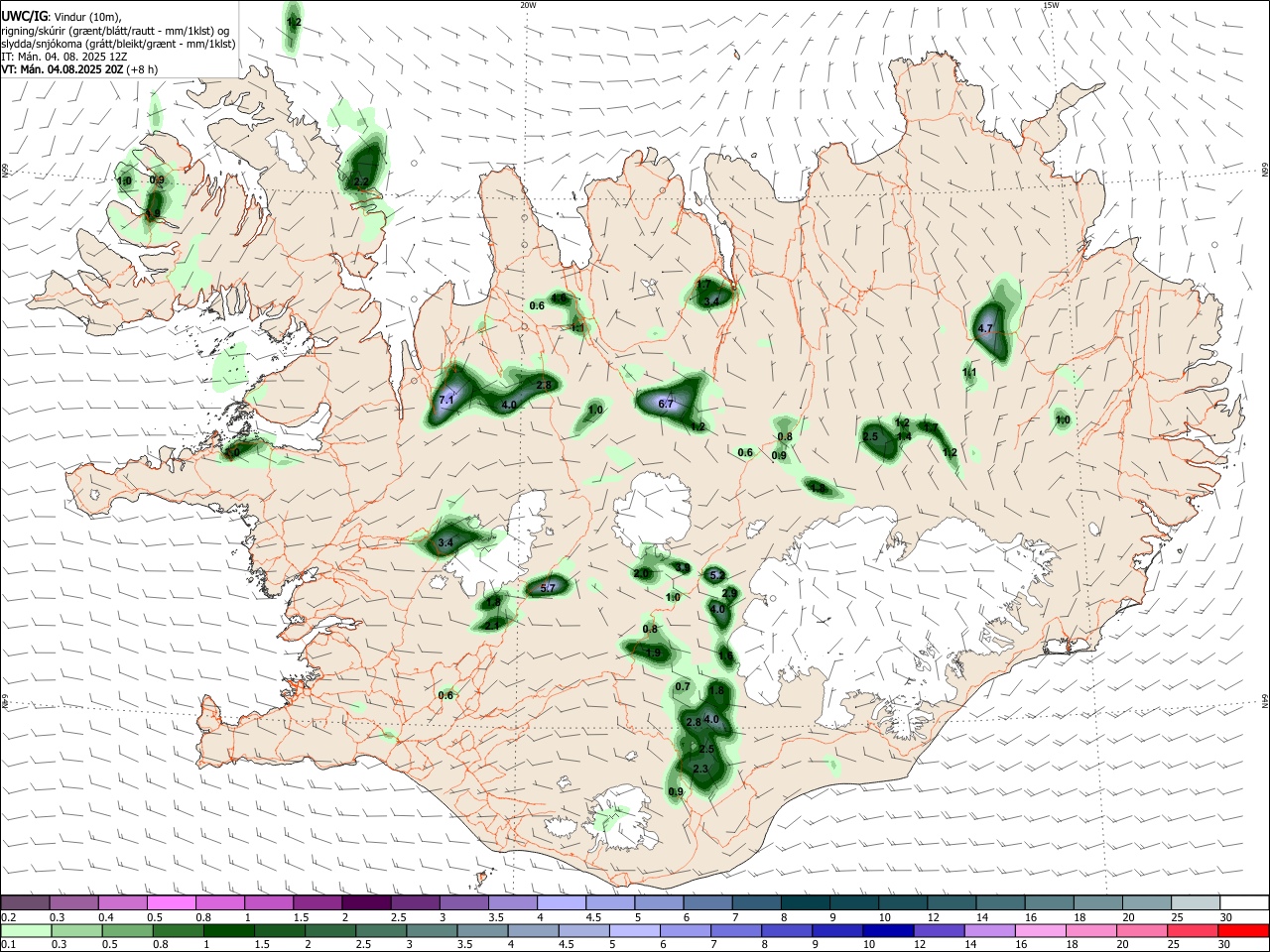This screenshot has height=952, width=1270.
Task: Click the "slydda/snjókoma" legend description line
Action: 118,44
